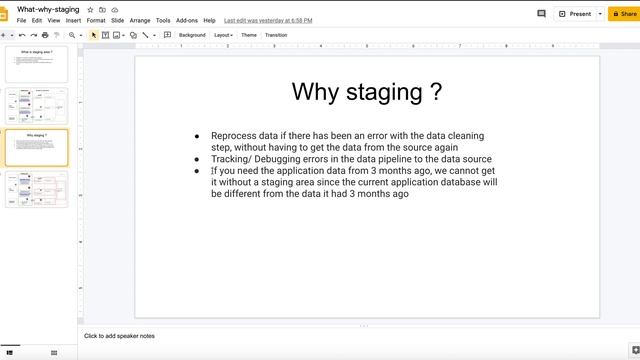
Task: Click the 'Reprocess data if there has' bullet
Action: click(347, 141)
